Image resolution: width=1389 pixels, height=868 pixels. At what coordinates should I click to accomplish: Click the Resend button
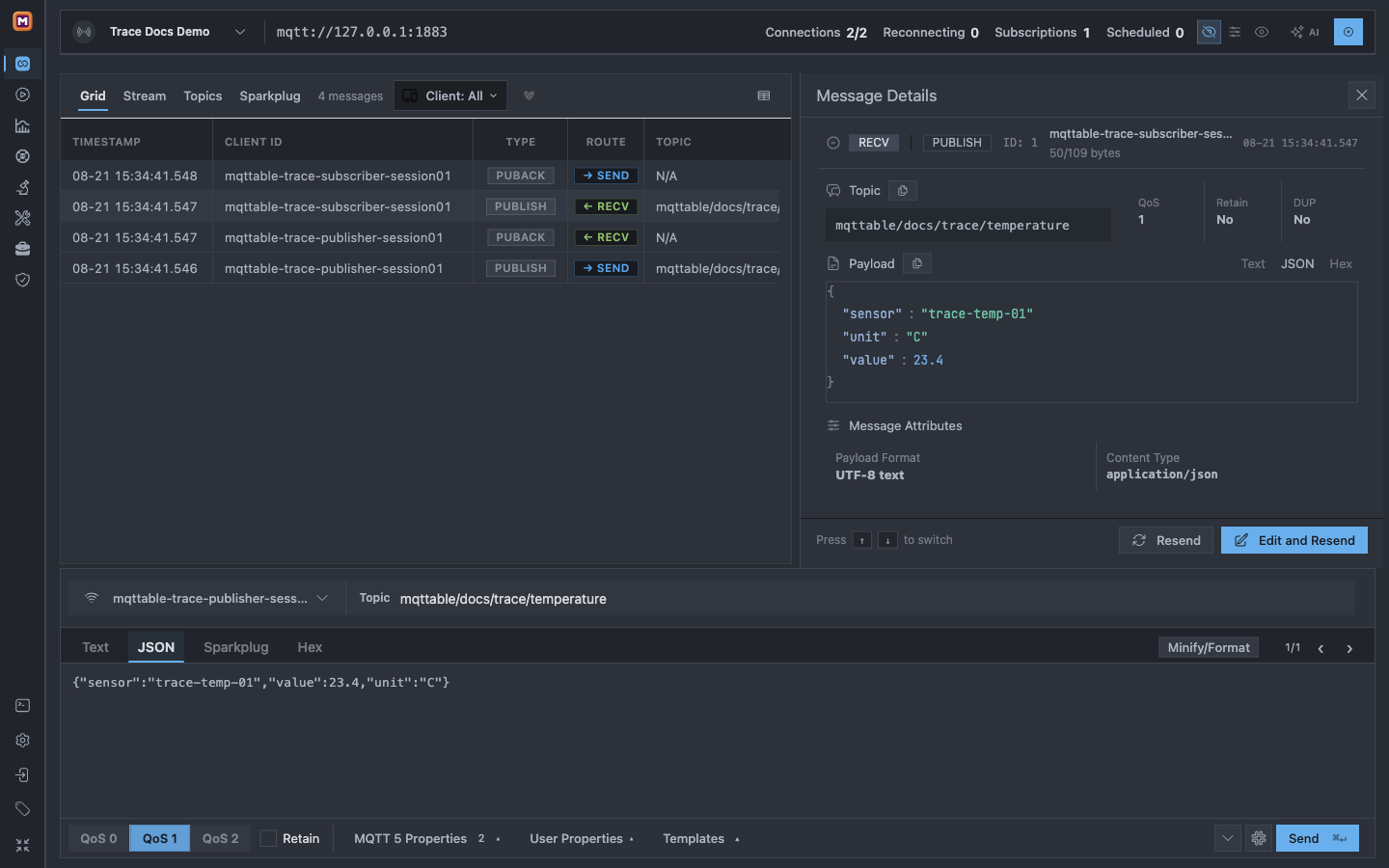(1166, 540)
